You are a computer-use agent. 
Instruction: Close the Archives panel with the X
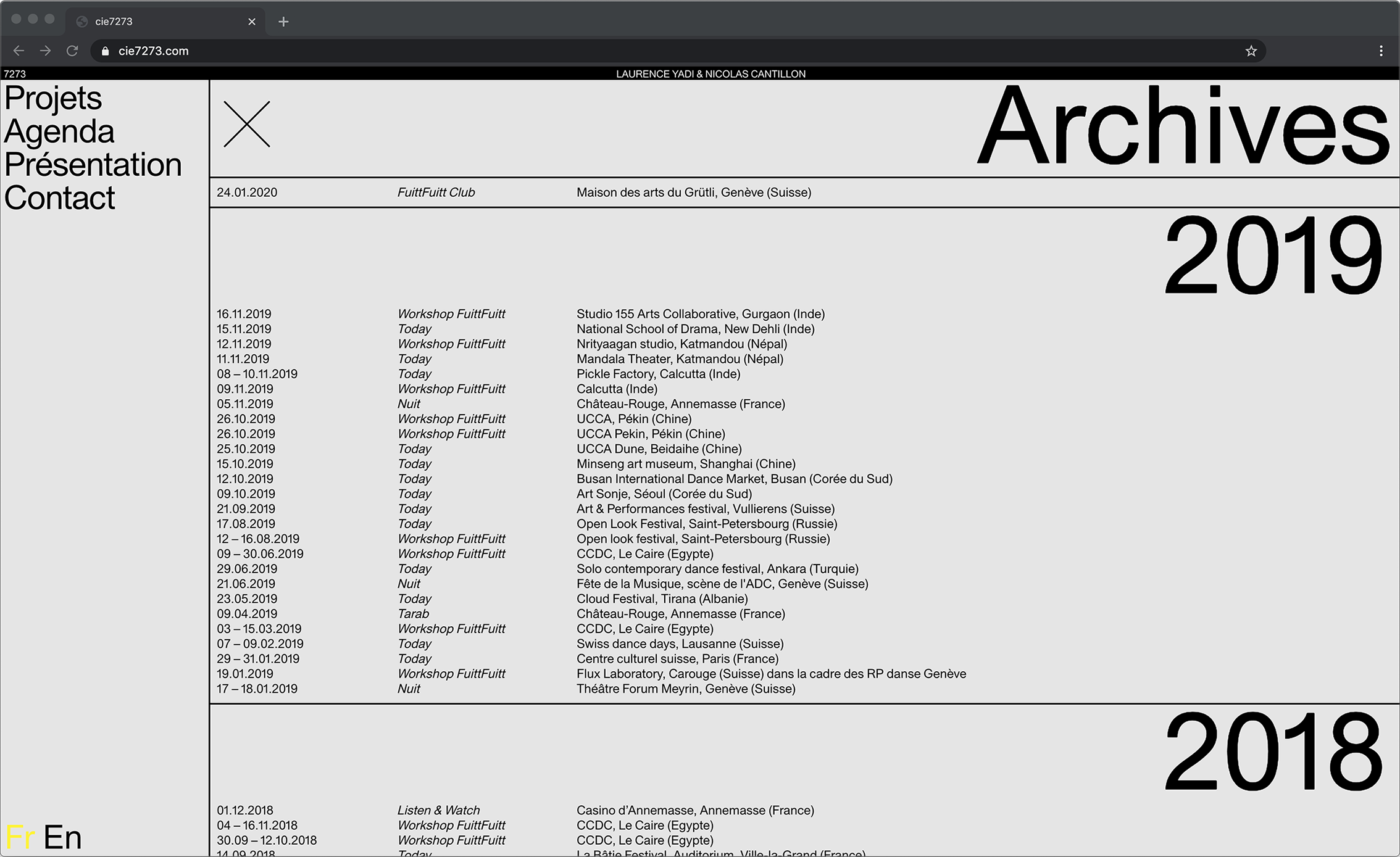point(246,124)
